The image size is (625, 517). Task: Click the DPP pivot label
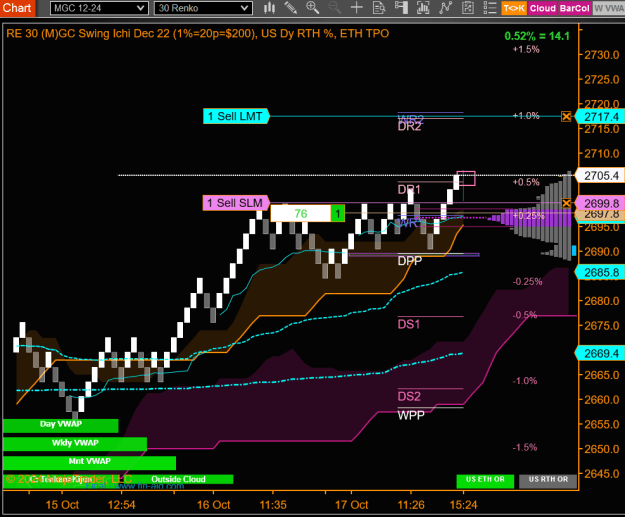[410, 261]
